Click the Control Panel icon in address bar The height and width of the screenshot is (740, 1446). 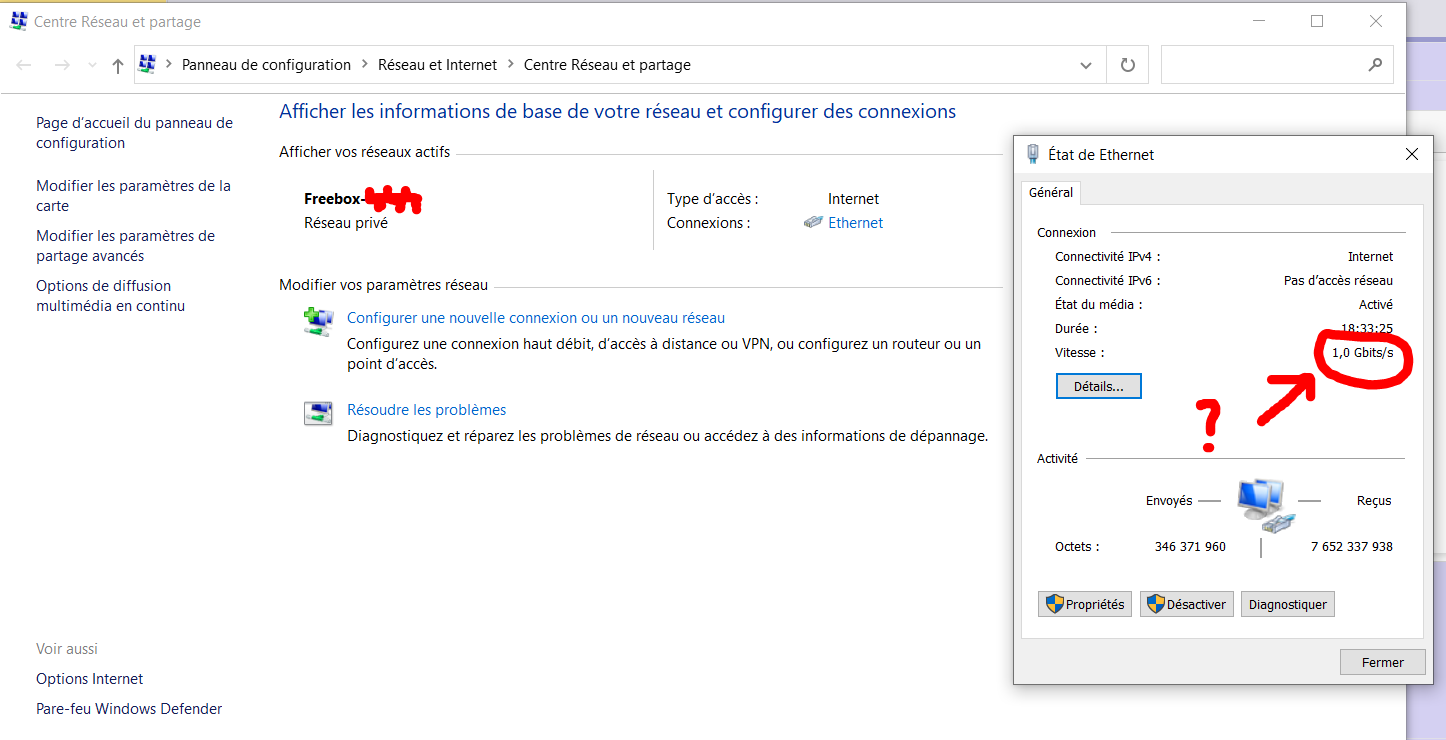pyautogui.click(x=147, y=65)
